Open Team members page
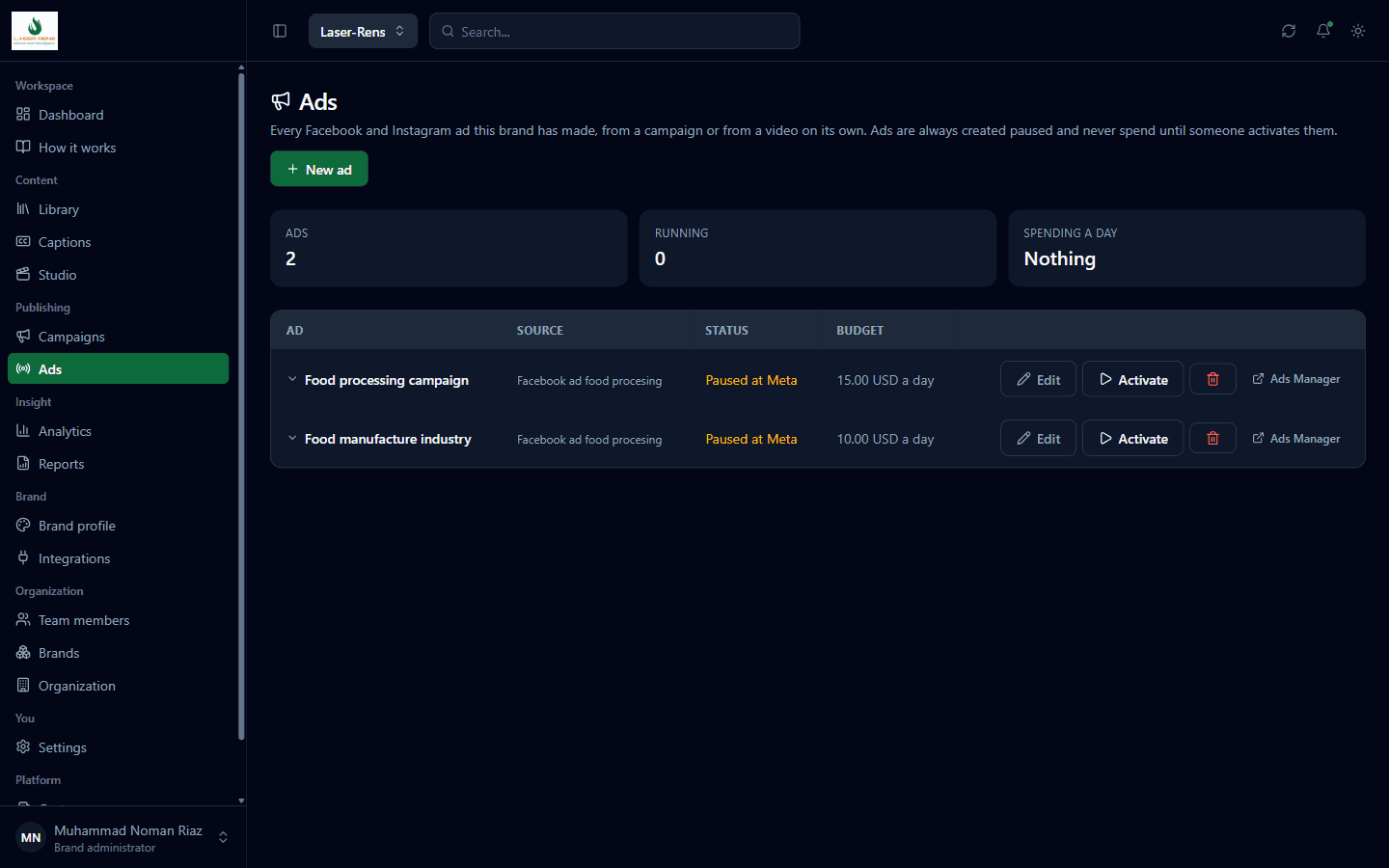The image size is (1389, 868). (119, 620)
